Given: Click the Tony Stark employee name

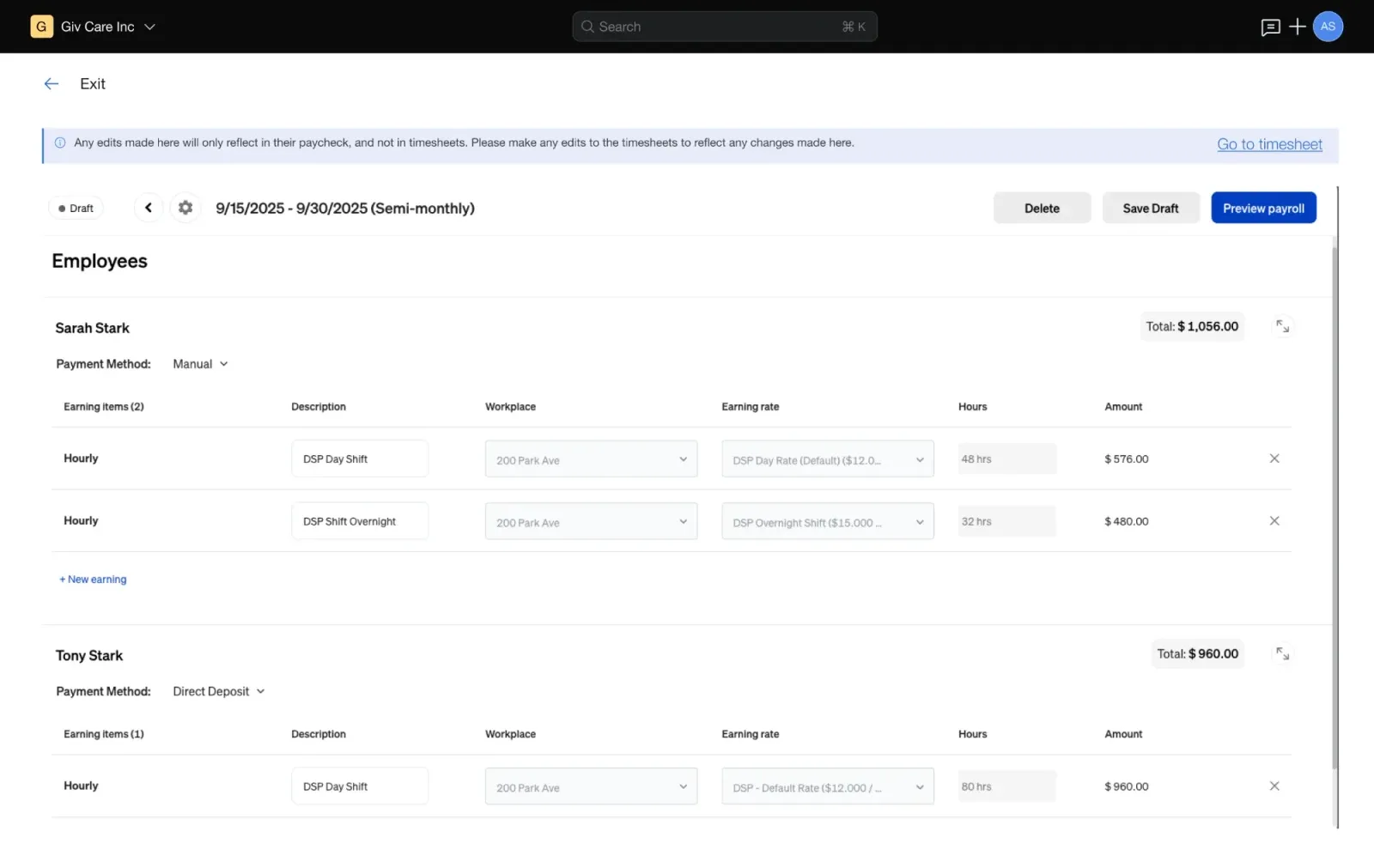Looking at the screenshot, I should pos(89,656).
